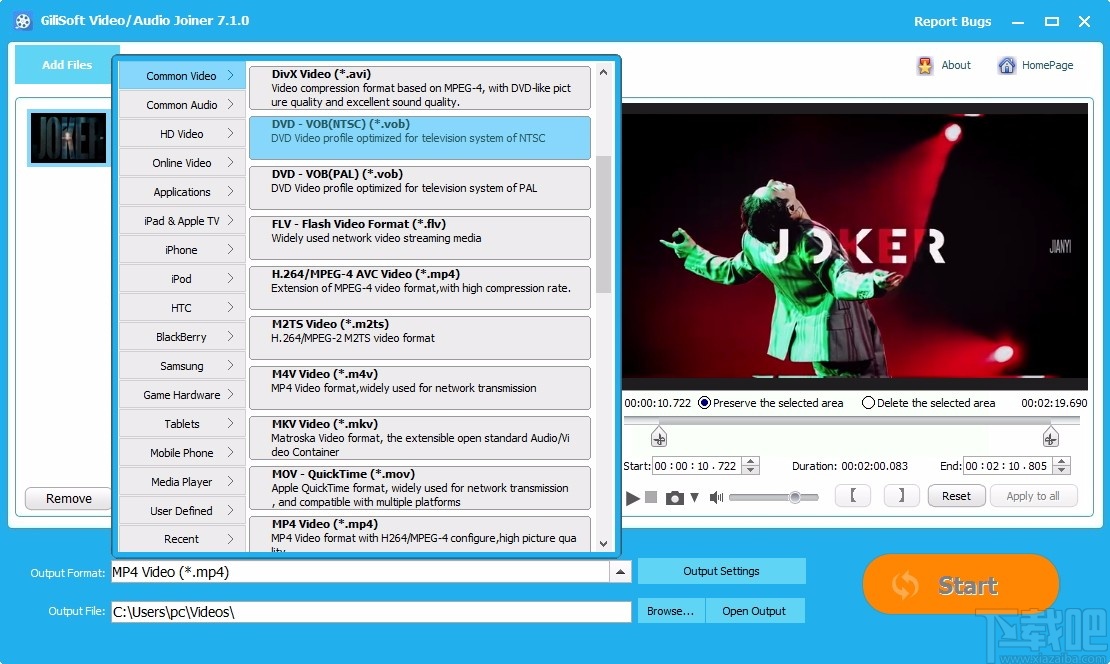1110x664 pixels.
Task: Select the Delete the selected area option
Action: [870, 403]
